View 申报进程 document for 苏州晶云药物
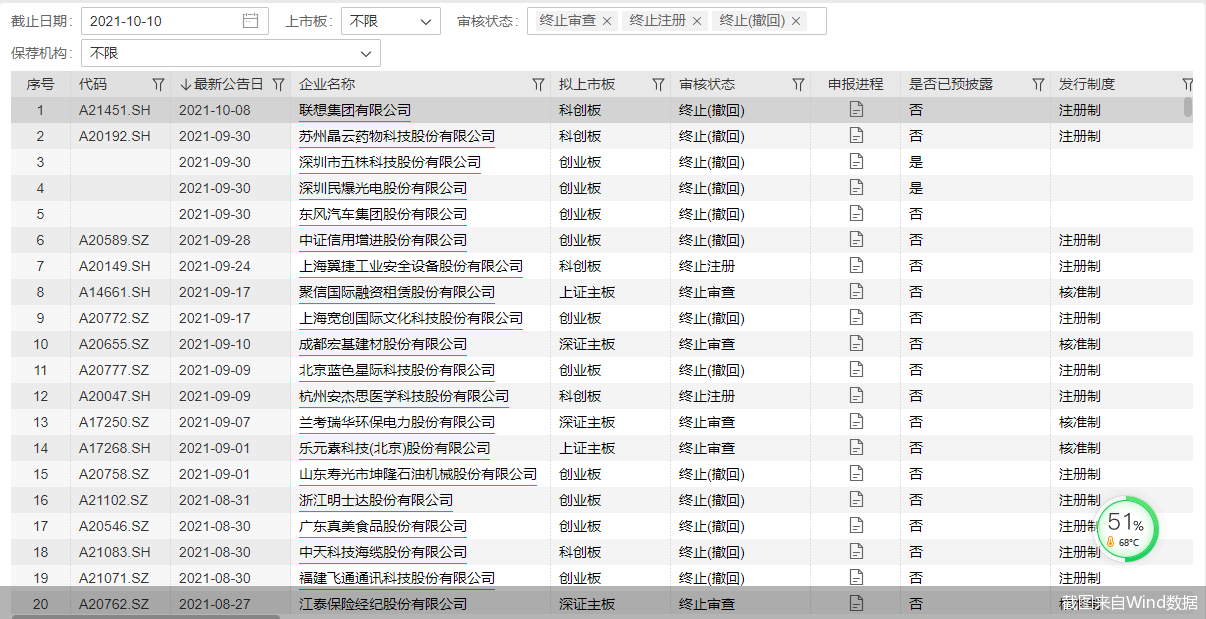Screen dimensions: 1206x619 (x=856, y=136)
